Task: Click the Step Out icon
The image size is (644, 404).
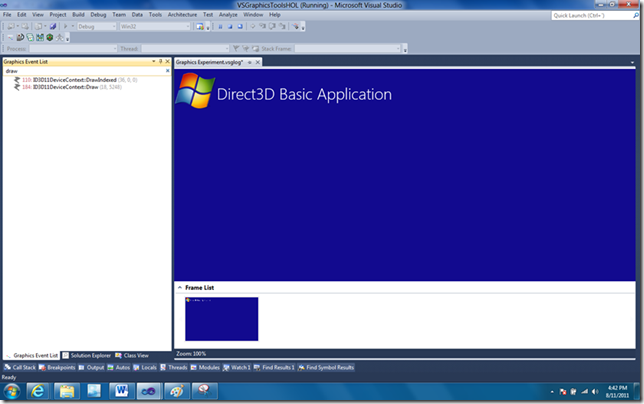Action: 282,26
